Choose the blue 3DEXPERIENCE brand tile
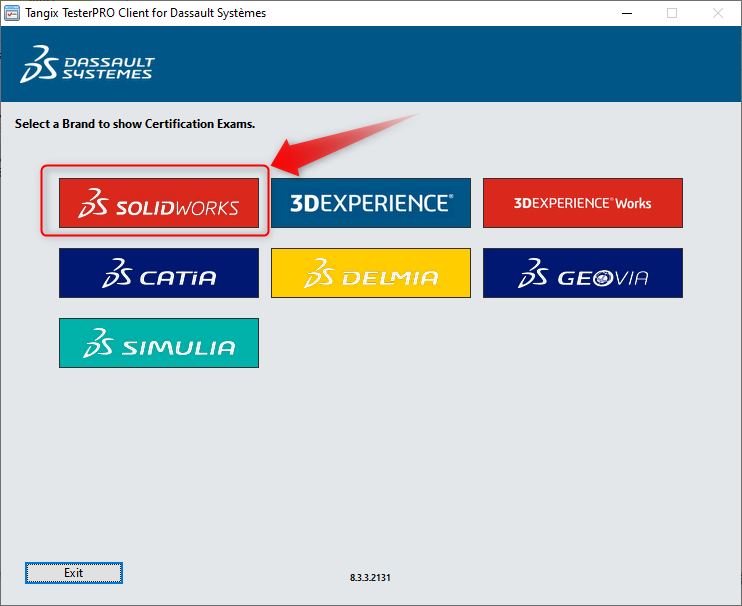This screenshot has height=606, width=742. (x=371, y=203)
